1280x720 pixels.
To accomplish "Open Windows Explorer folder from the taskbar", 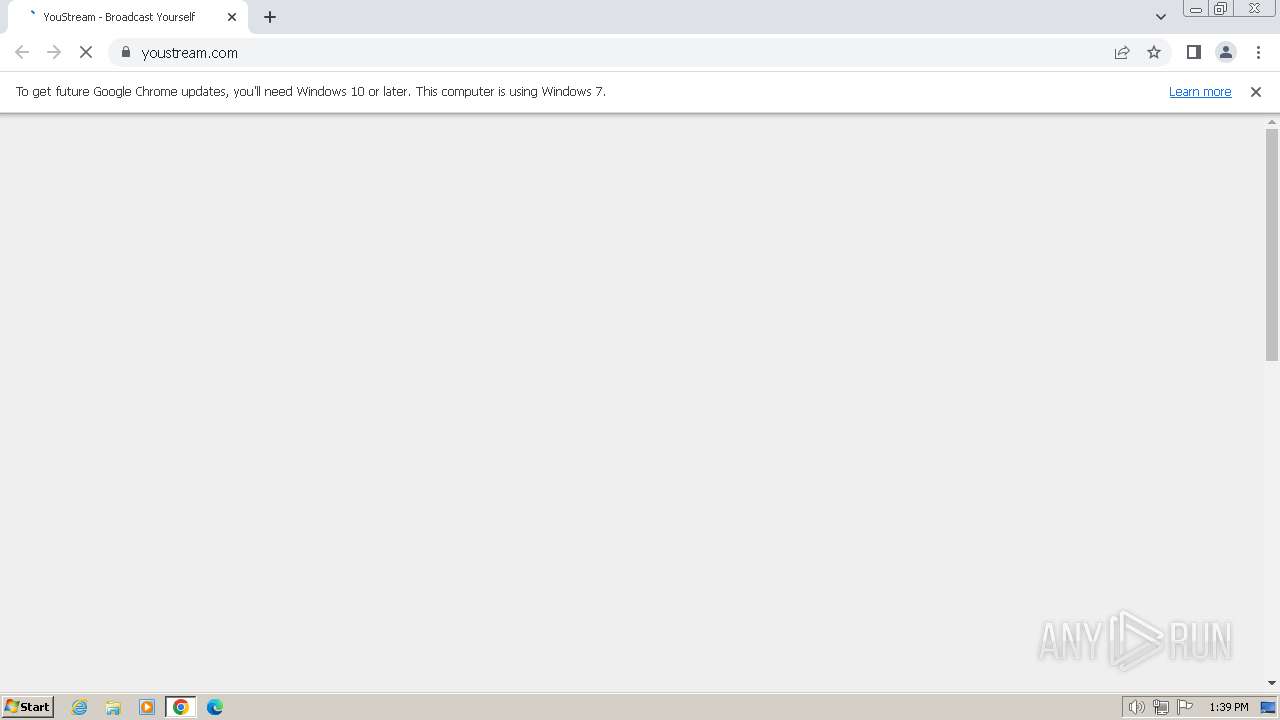I will (113, 707).
